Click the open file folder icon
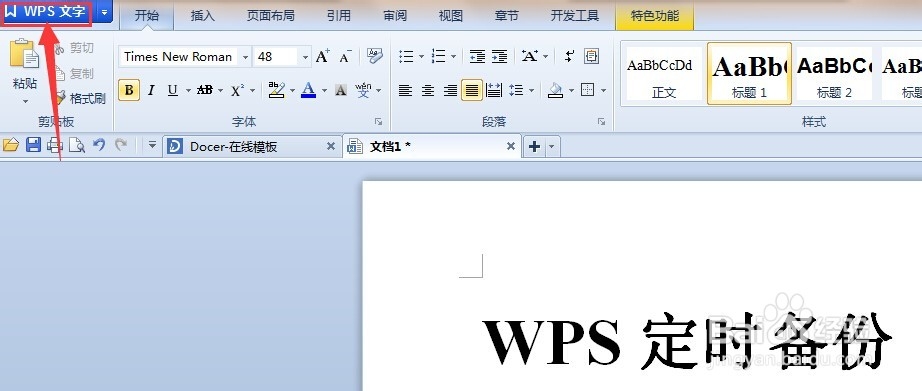The width and height of the screenshot is (922, 391). coord(11,145)
